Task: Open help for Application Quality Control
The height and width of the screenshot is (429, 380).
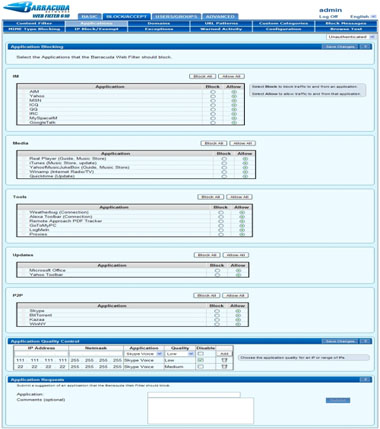Action: pyautogui.click(x=366, y=341)
